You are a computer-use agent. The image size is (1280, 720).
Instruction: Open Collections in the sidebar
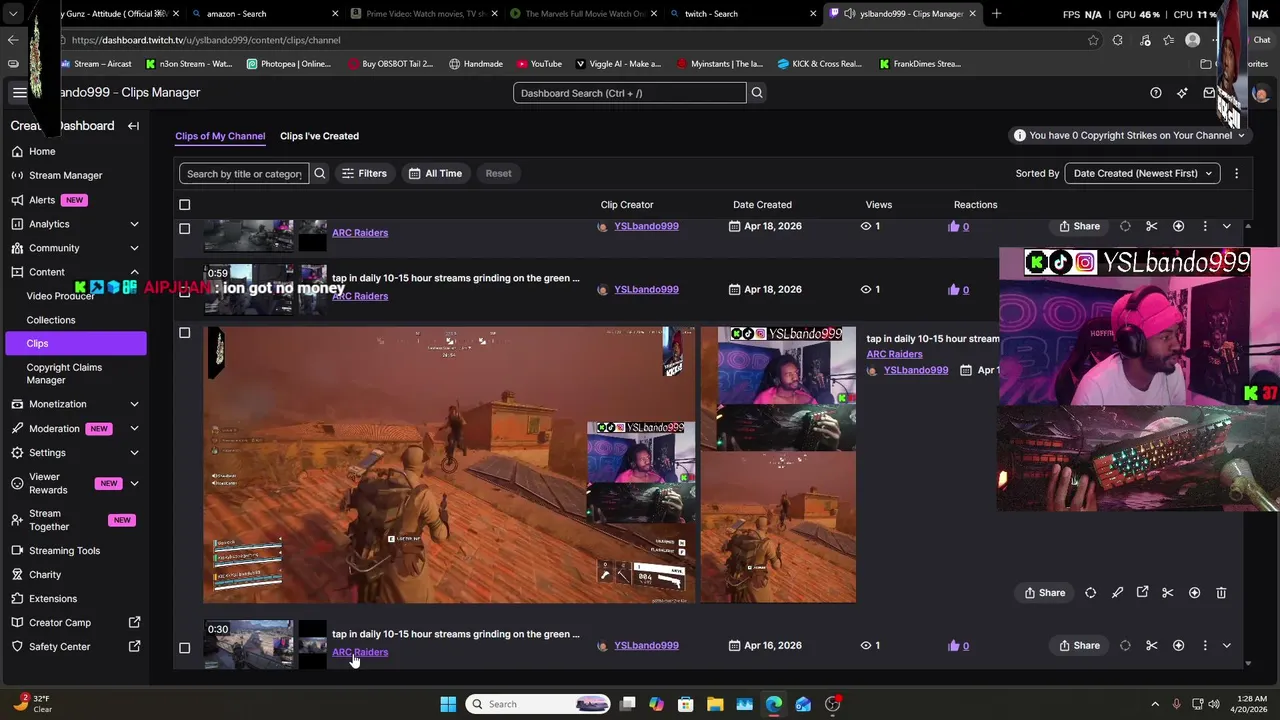(51, 320)
